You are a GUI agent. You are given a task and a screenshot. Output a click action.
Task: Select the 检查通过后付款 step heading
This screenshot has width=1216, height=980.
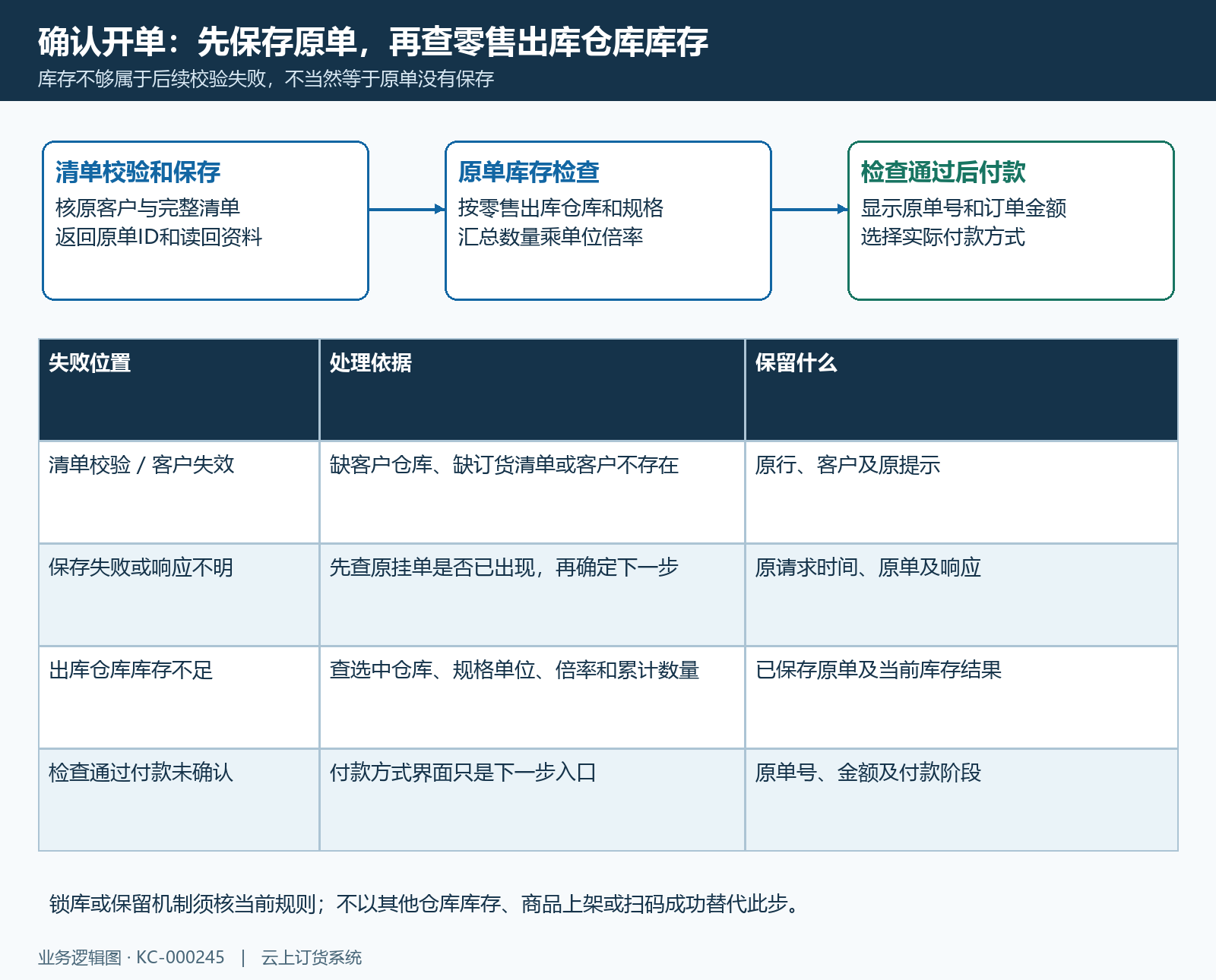tap(943, 172)
